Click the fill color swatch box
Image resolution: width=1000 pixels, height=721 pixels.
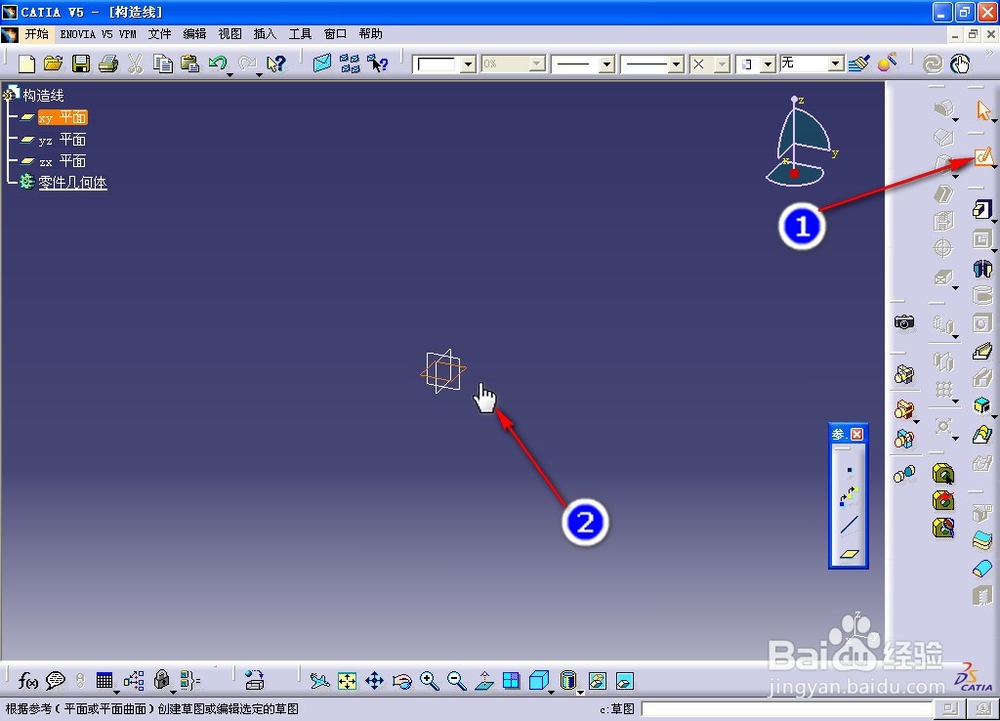point(437,64)
